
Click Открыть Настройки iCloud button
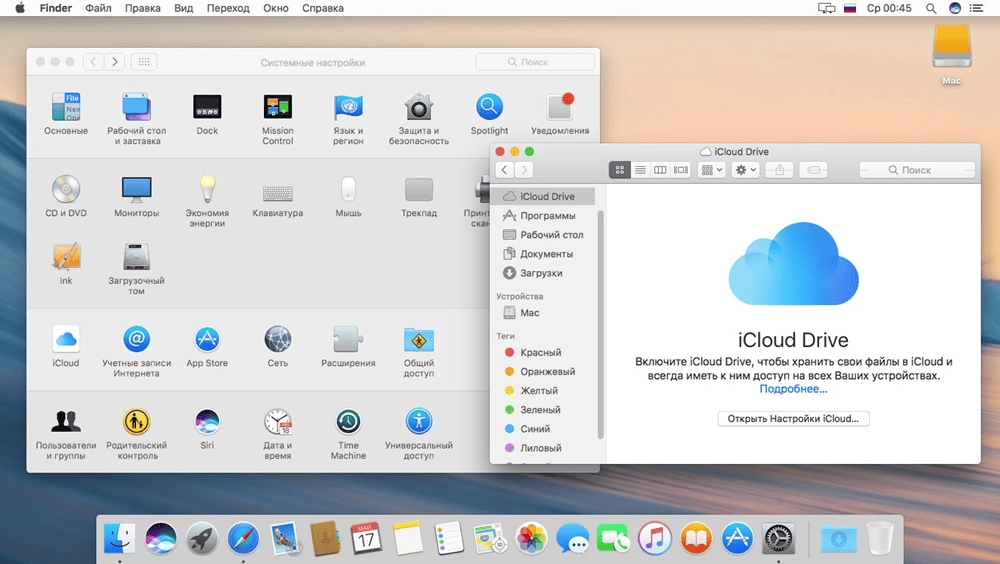(793, 419)
